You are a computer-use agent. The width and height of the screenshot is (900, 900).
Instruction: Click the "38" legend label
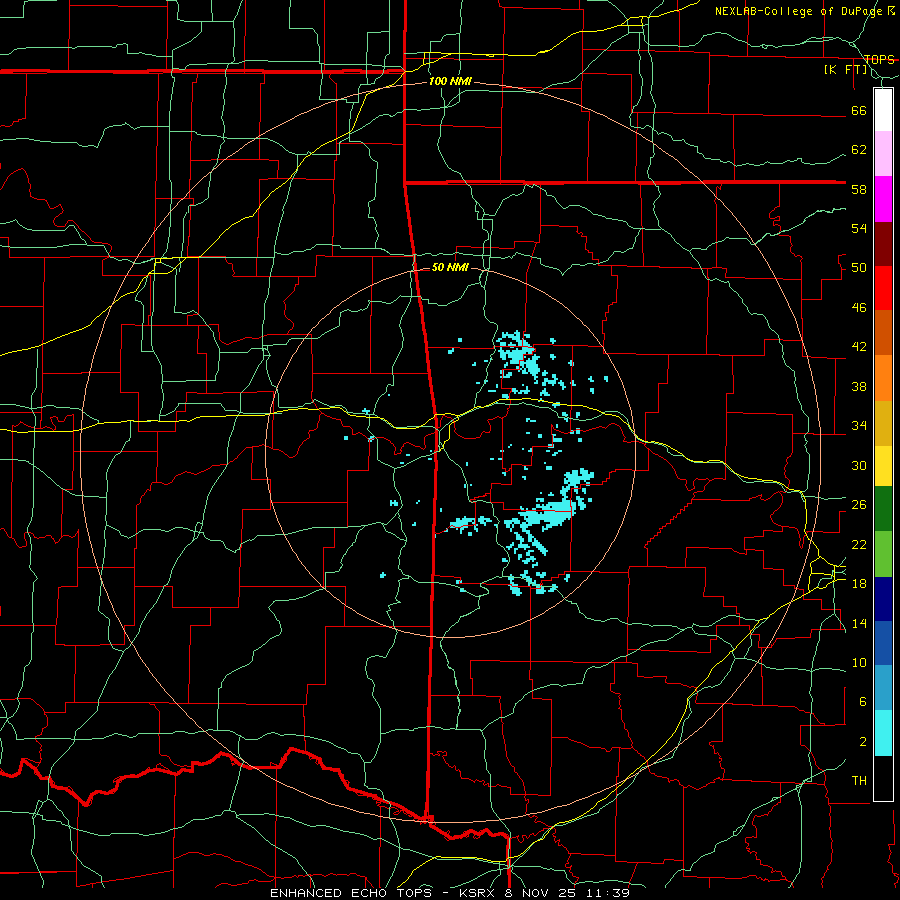[859, 386]
